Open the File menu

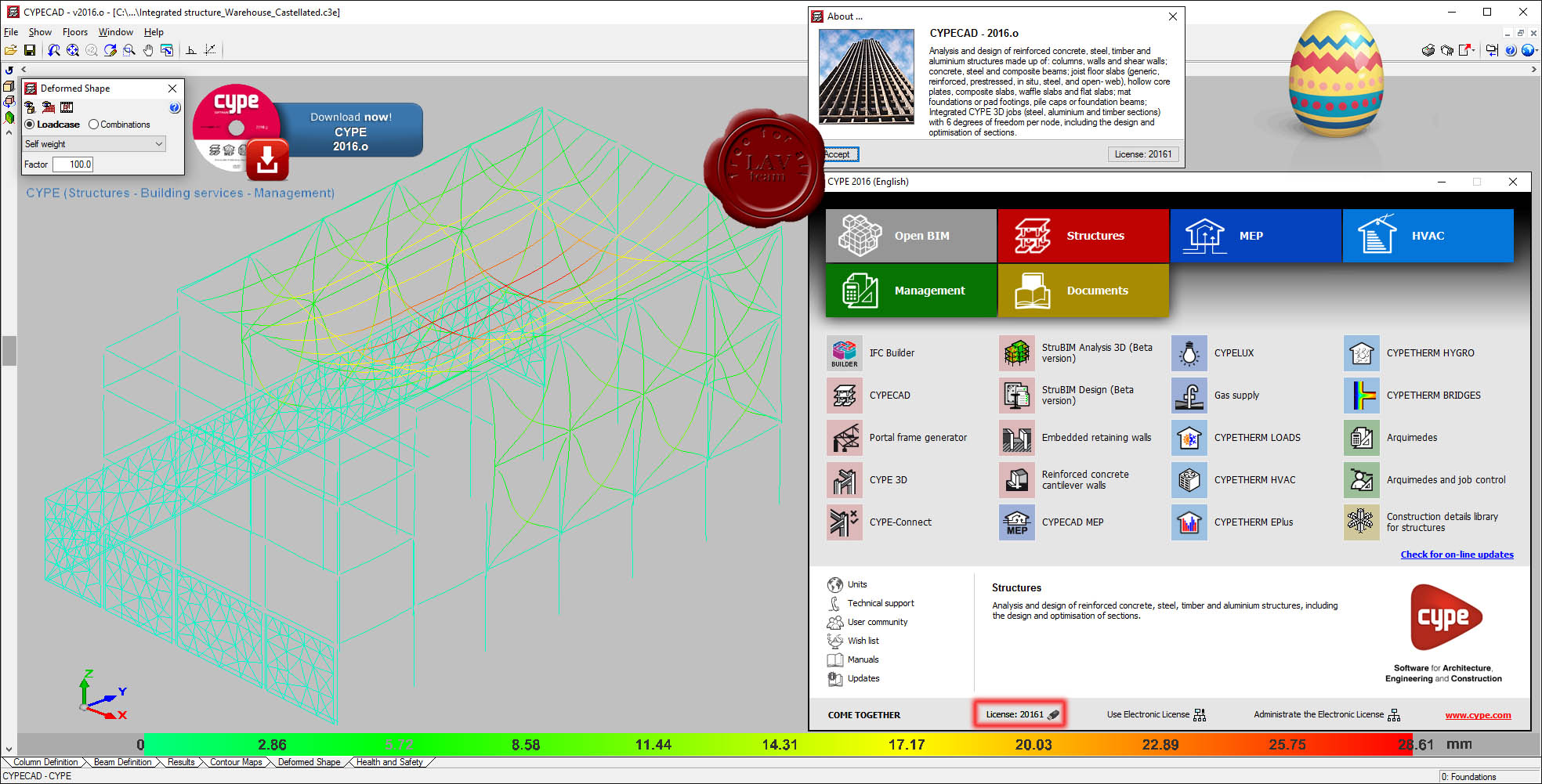coord(11,32)
